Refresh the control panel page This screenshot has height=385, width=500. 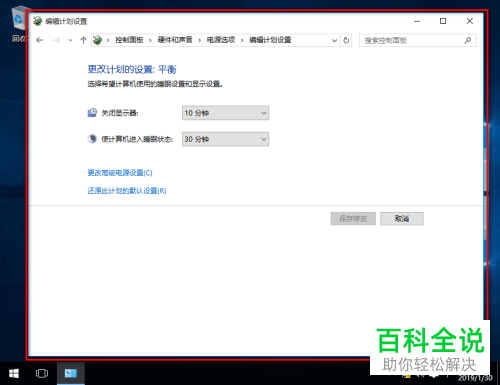pos(346,40)
